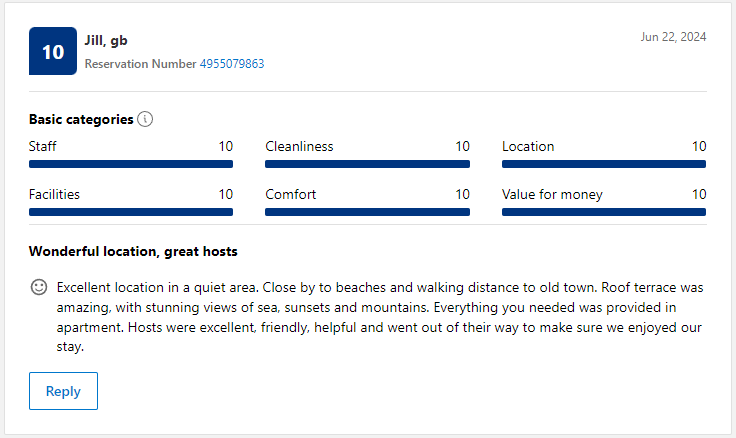This screenshot has width=736, height=438.
Task: Click the Value for money rating bar
Action: click(x=604, y=212)
